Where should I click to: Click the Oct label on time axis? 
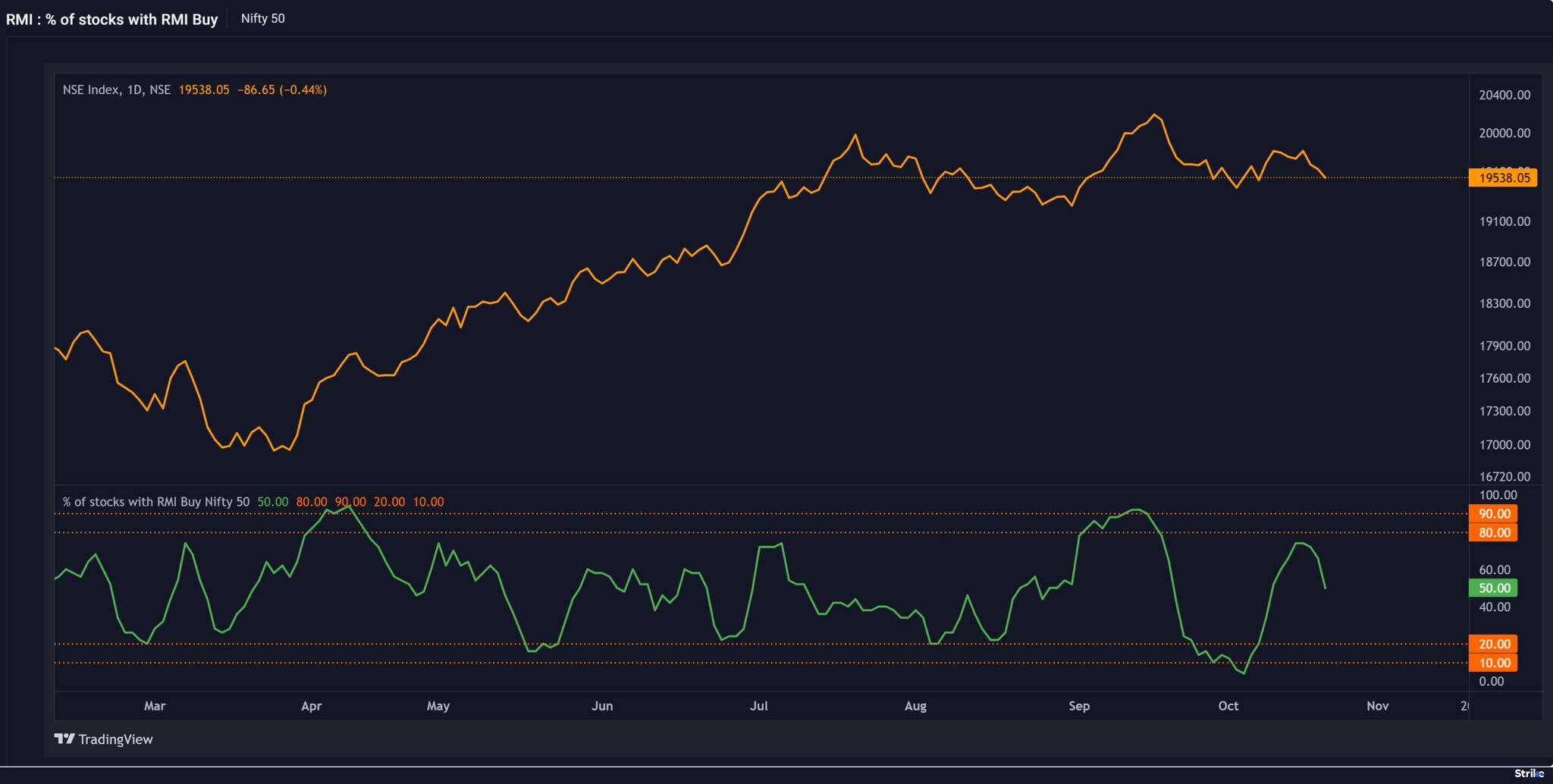1228,706
